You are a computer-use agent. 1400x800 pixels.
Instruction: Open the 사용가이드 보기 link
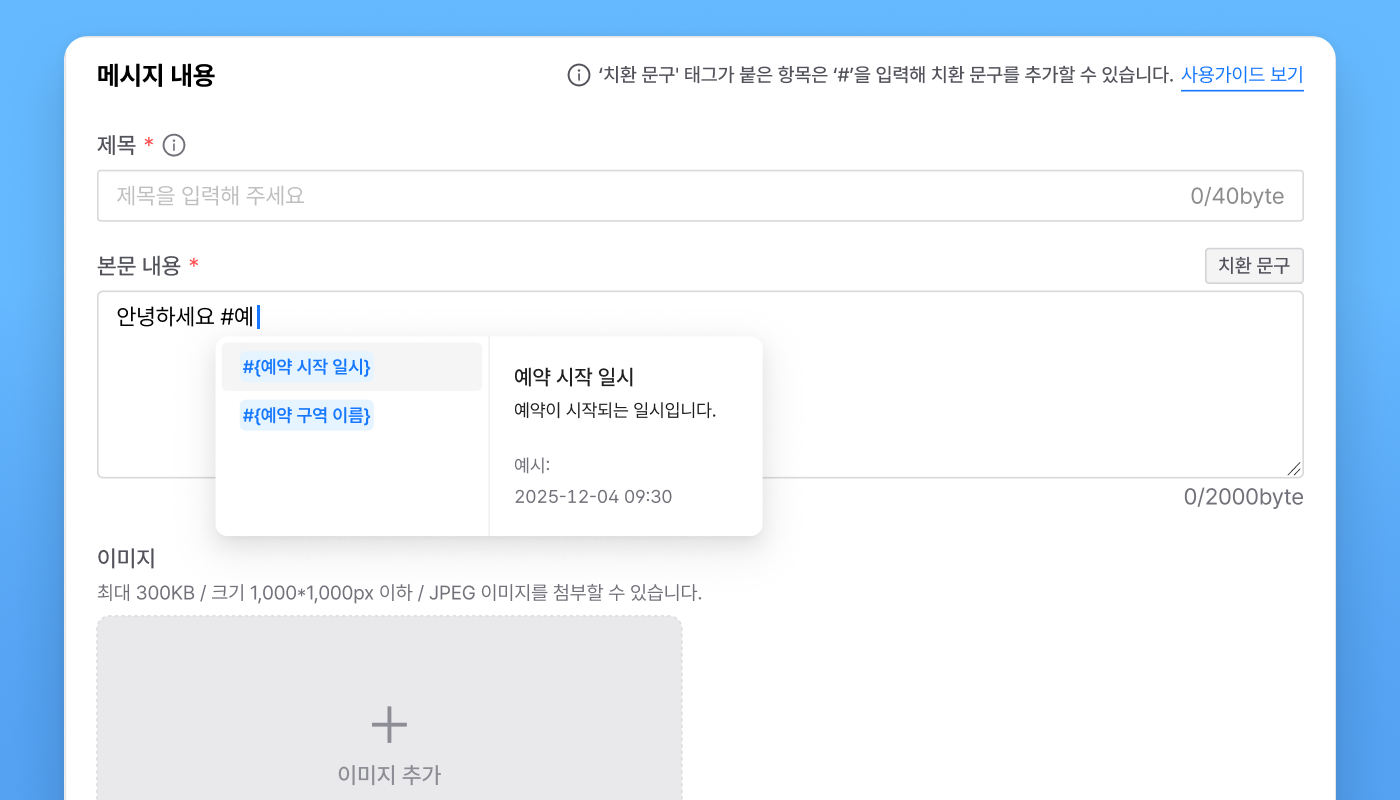(x=1242, y=76)
